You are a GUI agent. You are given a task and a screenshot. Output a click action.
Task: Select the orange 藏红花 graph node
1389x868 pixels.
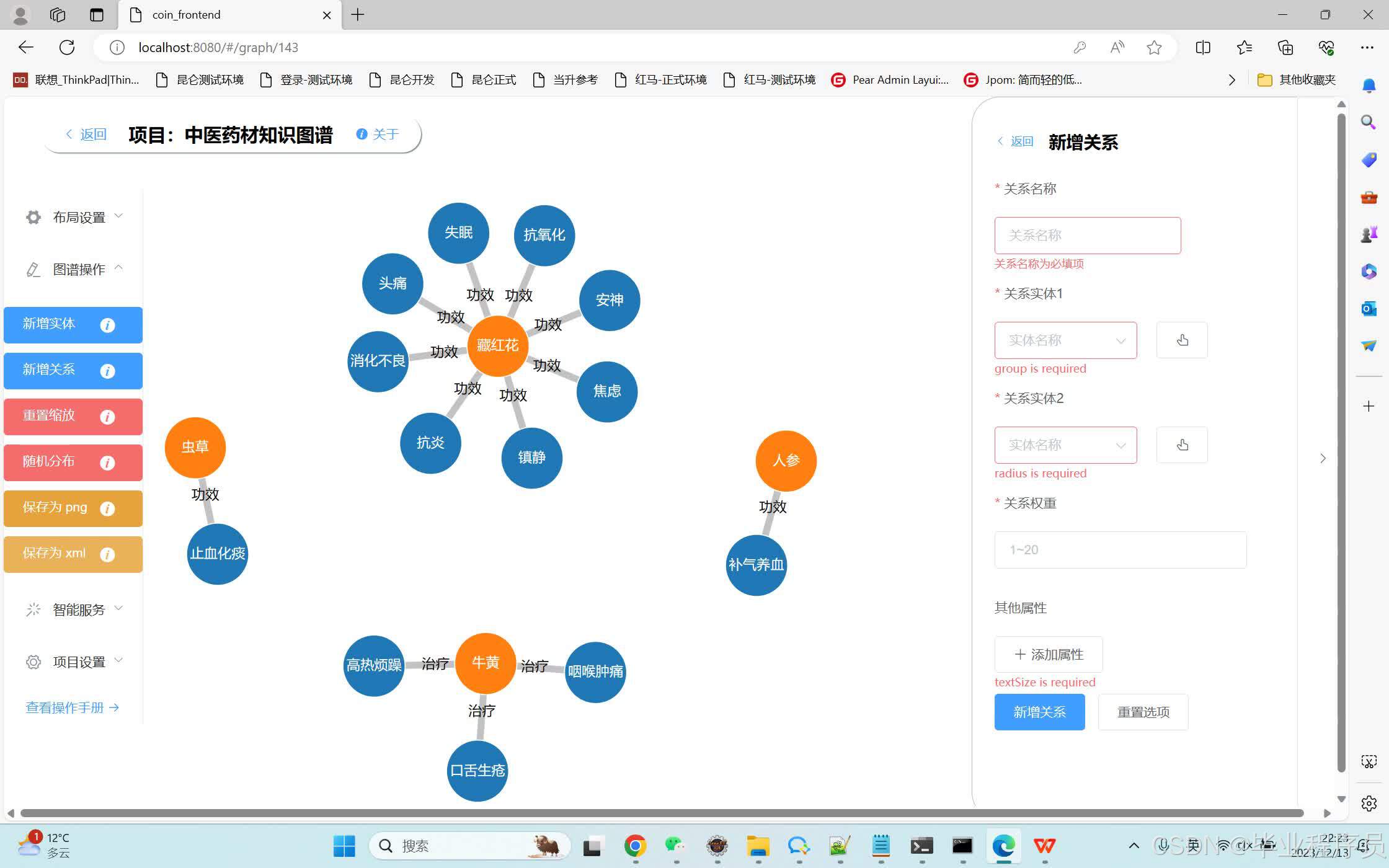tap(497, 345)
